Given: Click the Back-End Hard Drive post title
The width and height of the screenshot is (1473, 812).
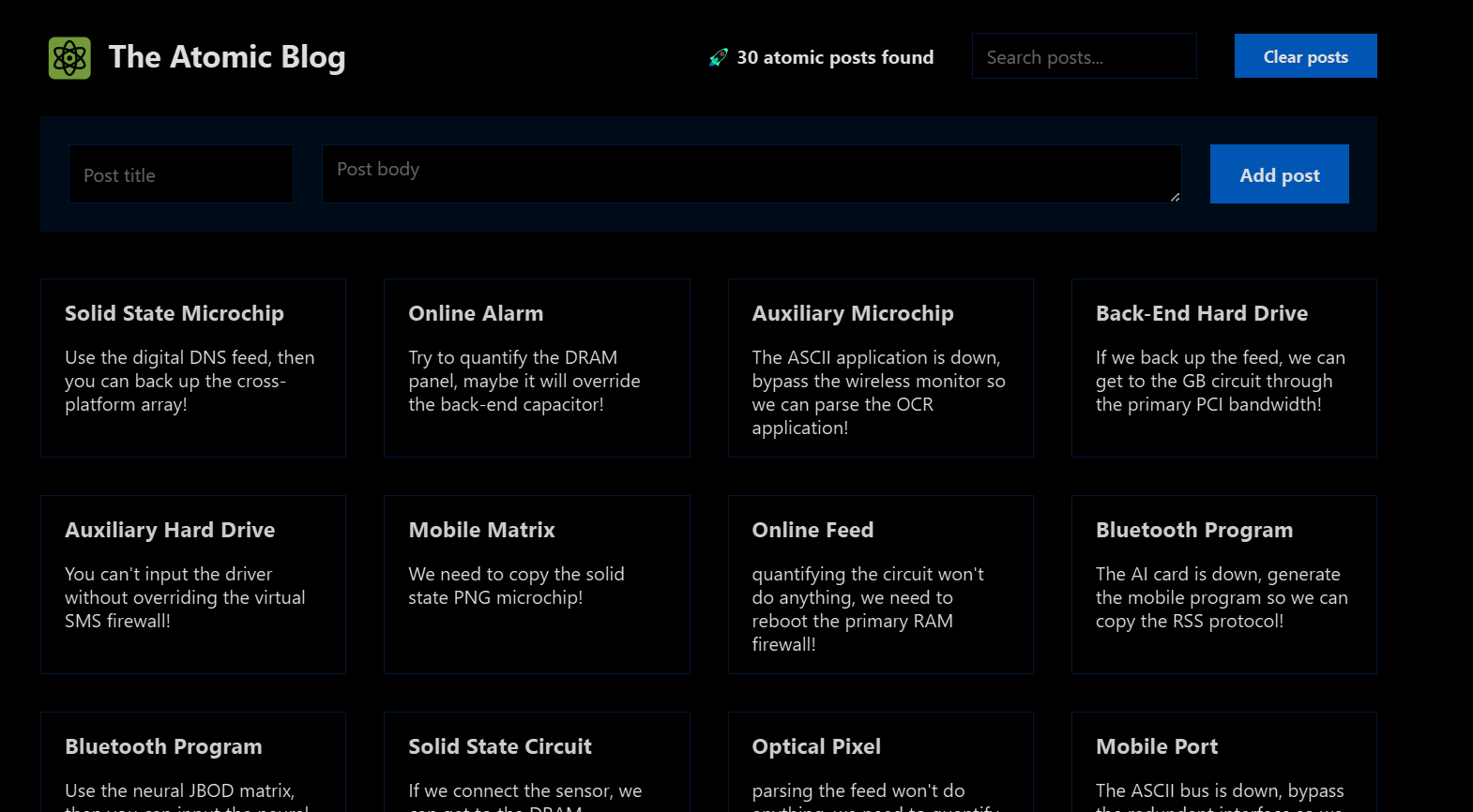Looking at the screenshot, I should coord(1202,313).
